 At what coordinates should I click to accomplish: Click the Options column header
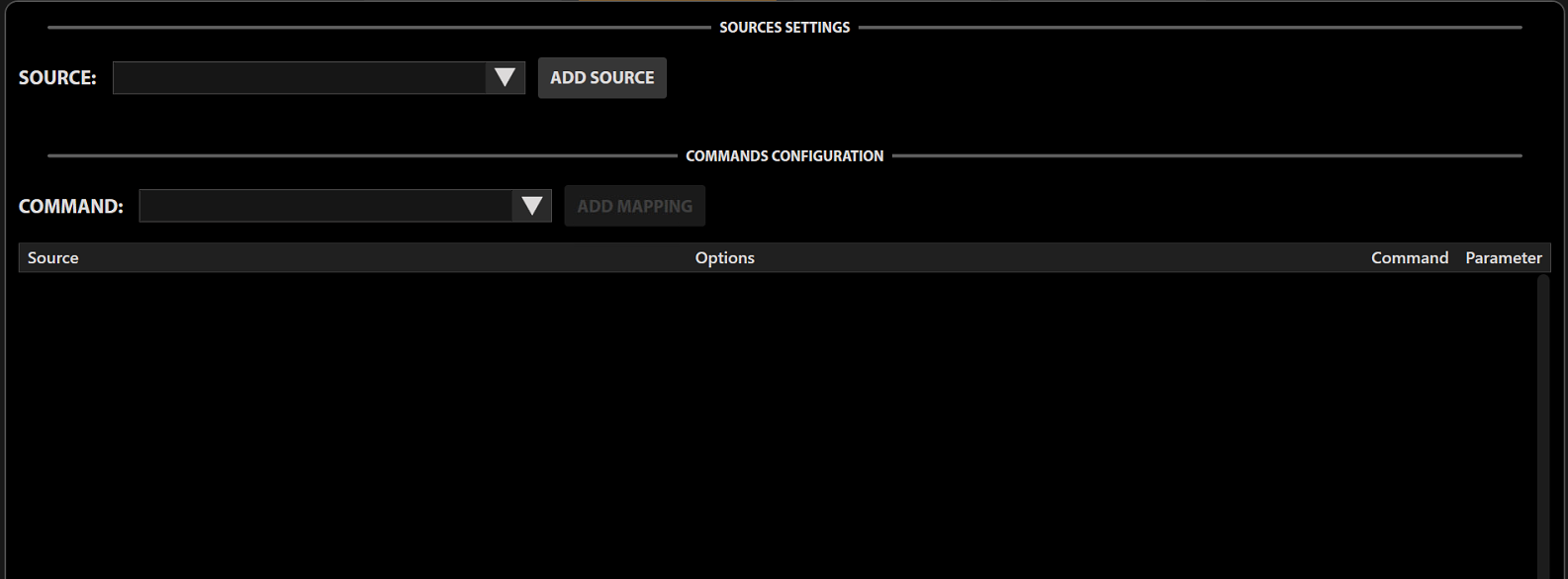point(724,258)
